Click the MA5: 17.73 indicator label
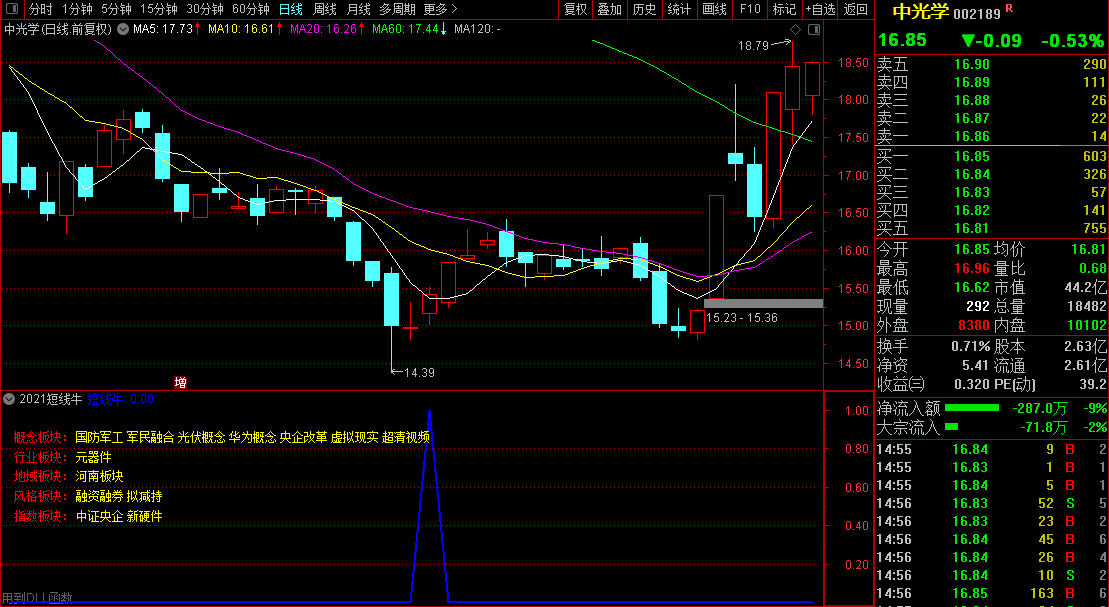The width and height of the screenshot is (1109, 607). pos(163,29)
